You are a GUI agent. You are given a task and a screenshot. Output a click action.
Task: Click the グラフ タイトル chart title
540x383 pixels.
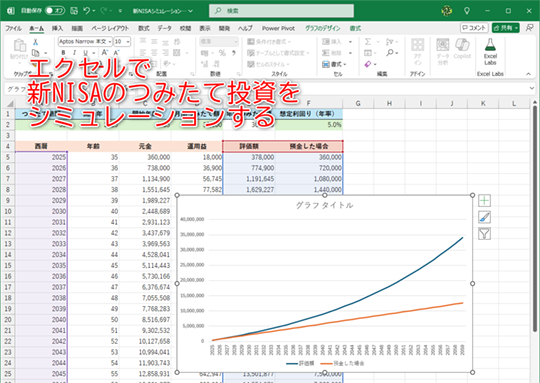(324, 205)
